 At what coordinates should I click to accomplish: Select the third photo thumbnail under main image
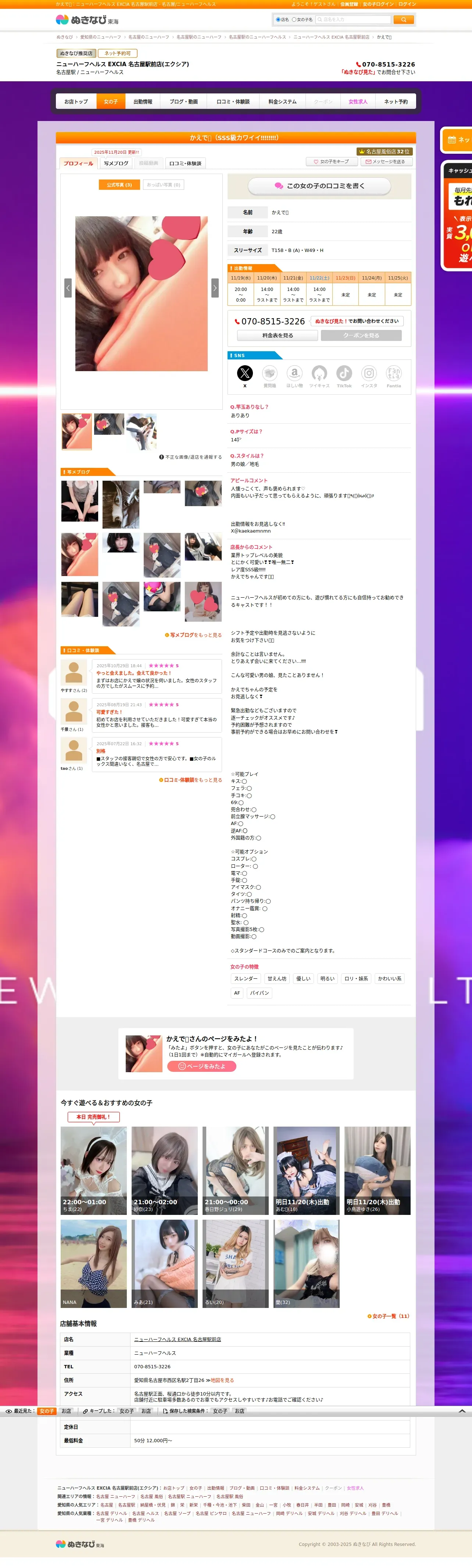click(141, 431)
